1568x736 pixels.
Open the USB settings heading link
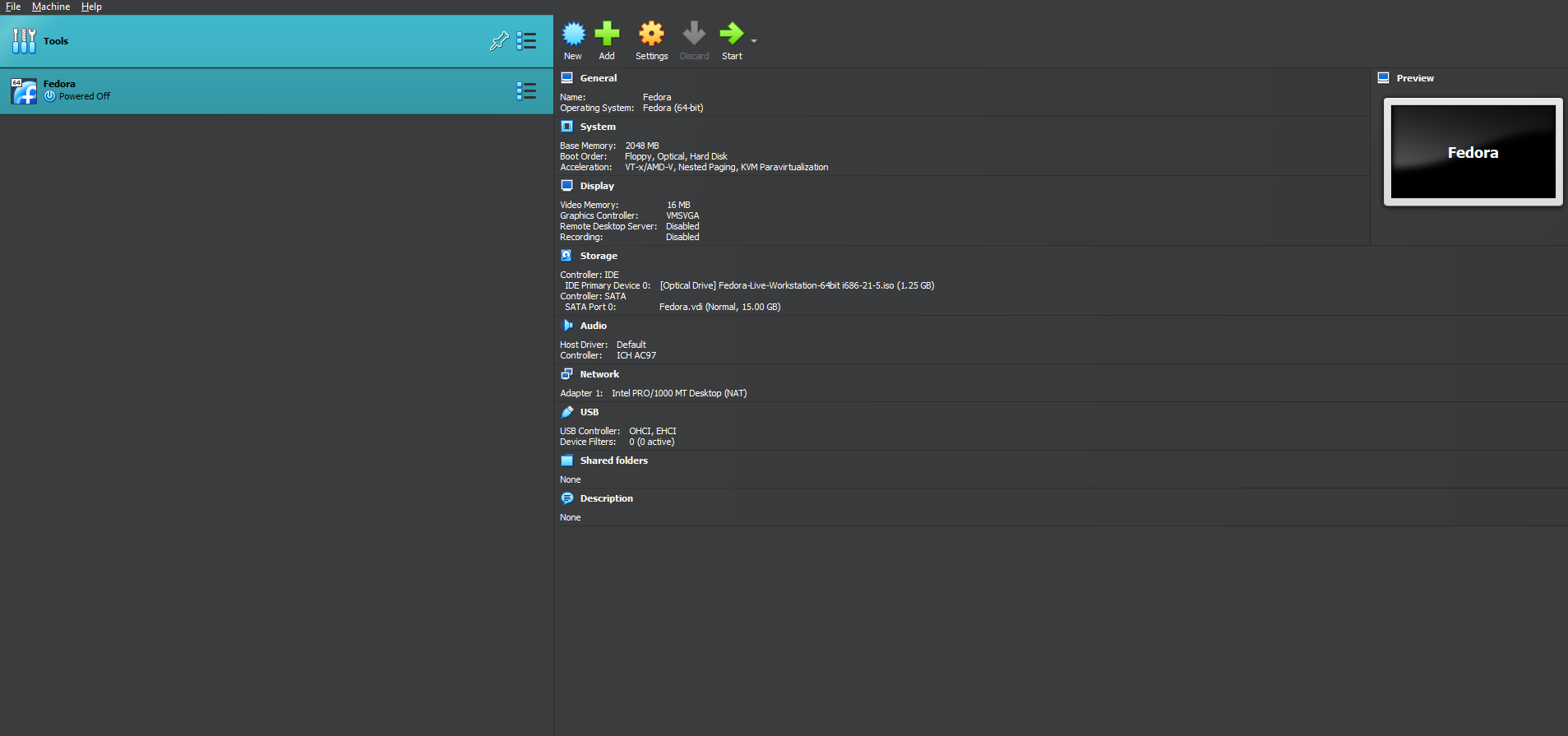click(x=589, y=412)
